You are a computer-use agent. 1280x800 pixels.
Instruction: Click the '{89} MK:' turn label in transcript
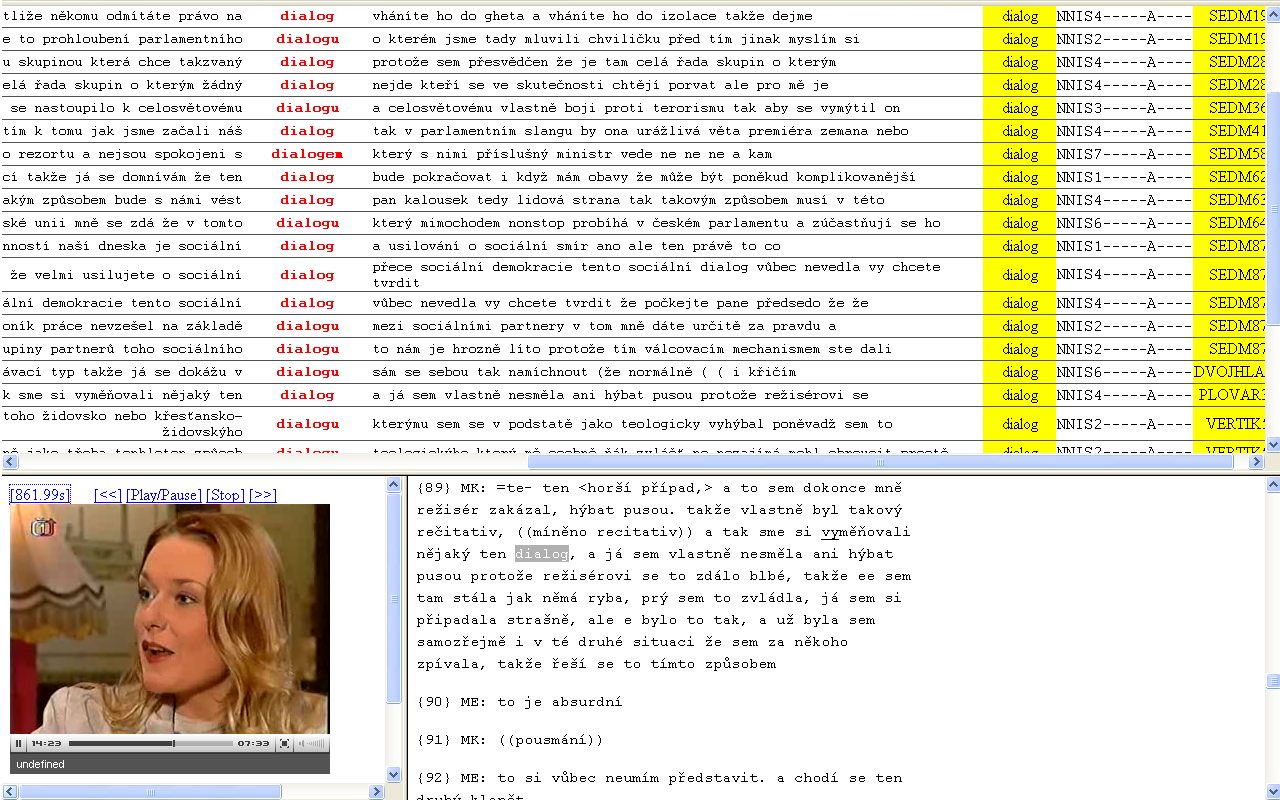coord(451,488)
